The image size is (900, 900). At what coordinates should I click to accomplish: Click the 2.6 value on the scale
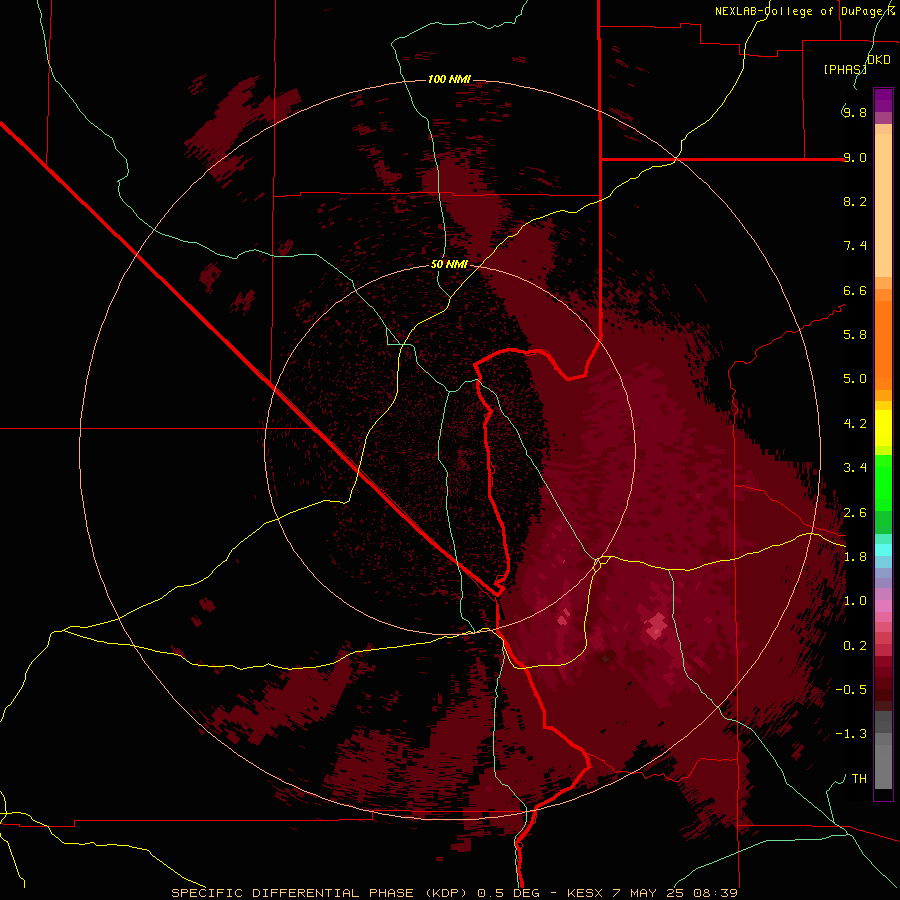(855, 513)
